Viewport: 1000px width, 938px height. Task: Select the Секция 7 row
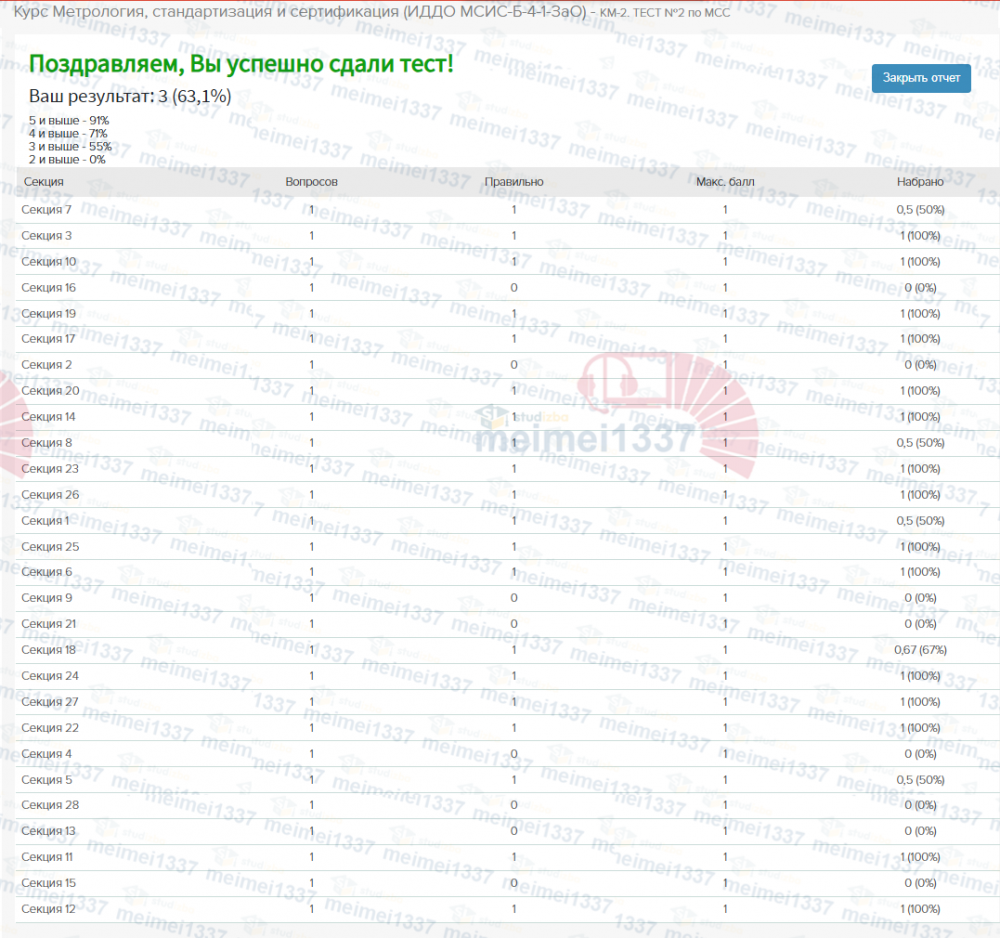pos(508,210)
